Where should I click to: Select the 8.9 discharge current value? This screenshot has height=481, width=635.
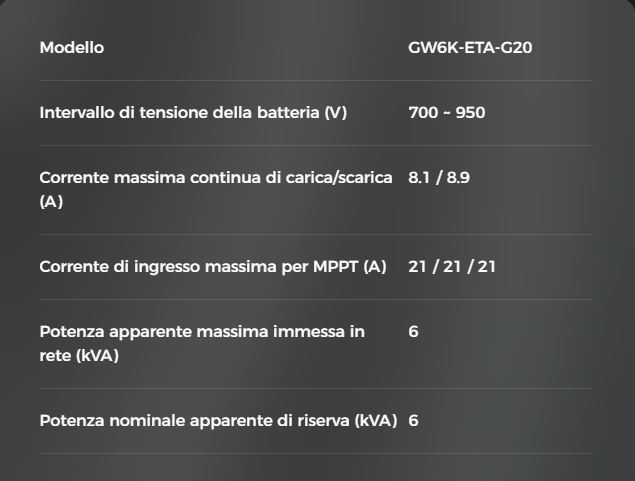pos(458,178)
